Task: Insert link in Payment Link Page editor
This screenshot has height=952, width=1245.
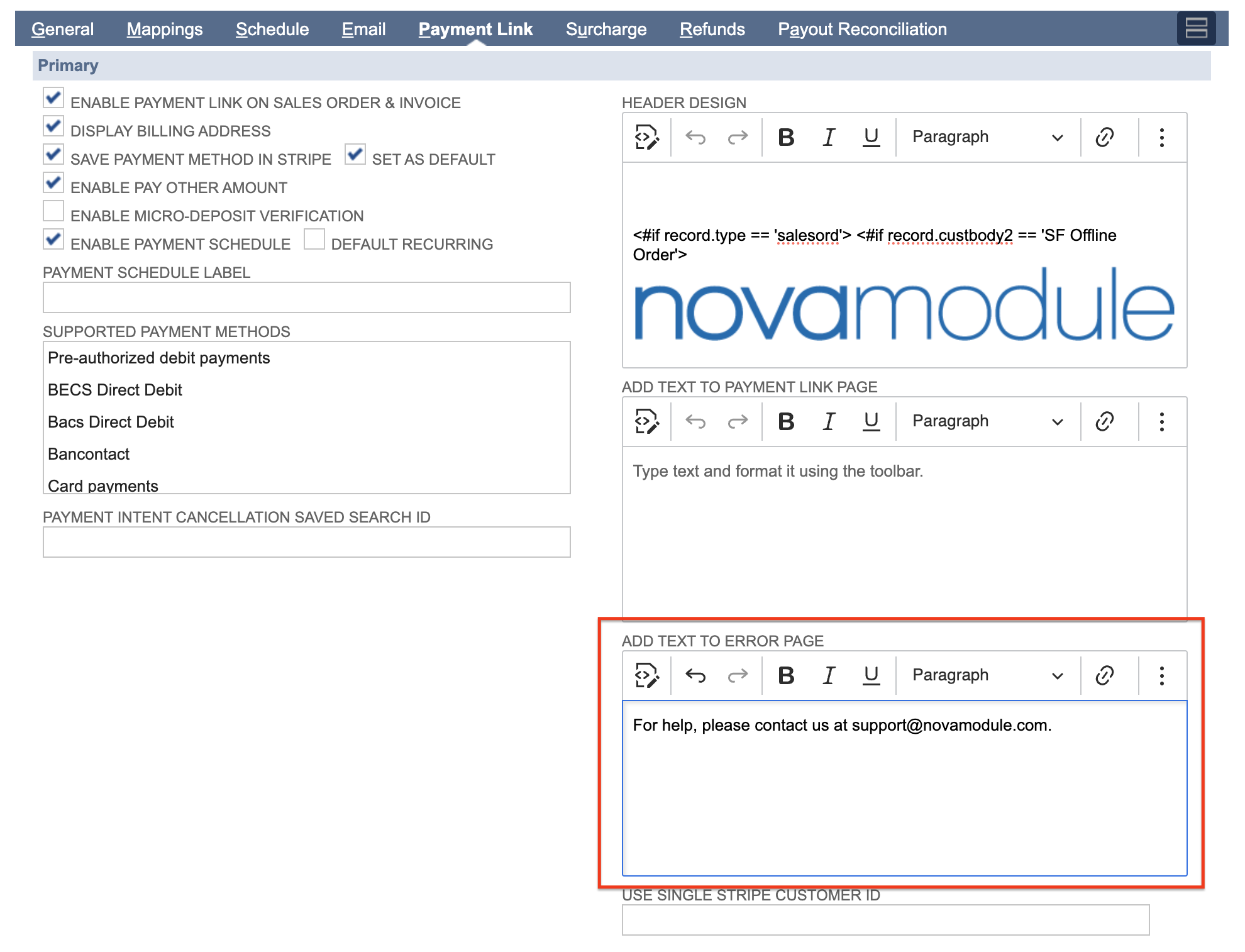Action: click(x=1104, y=421)
